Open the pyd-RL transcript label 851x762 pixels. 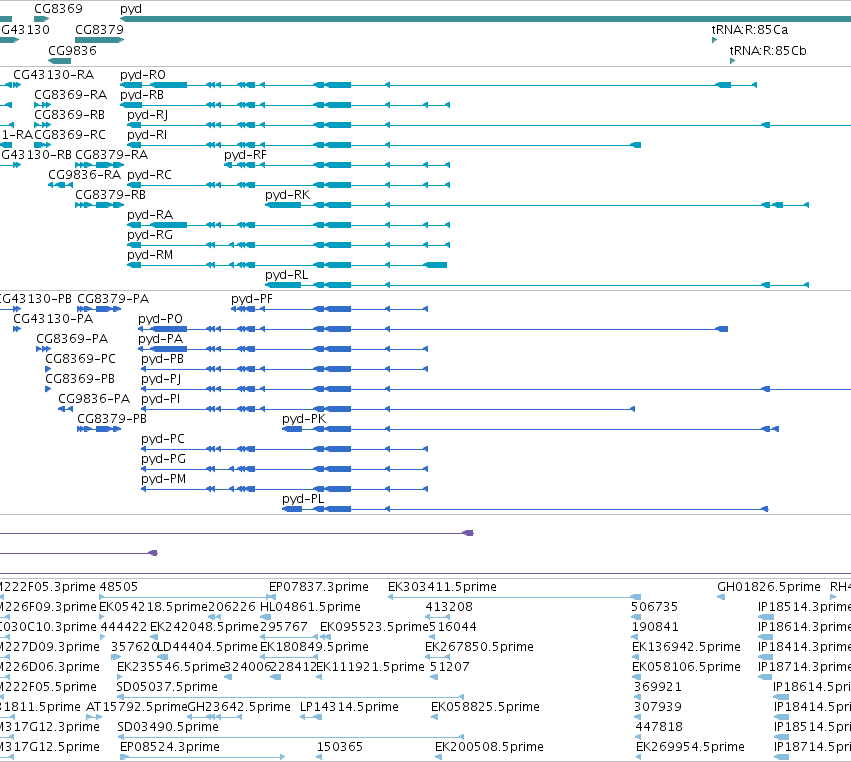[287, 275]
